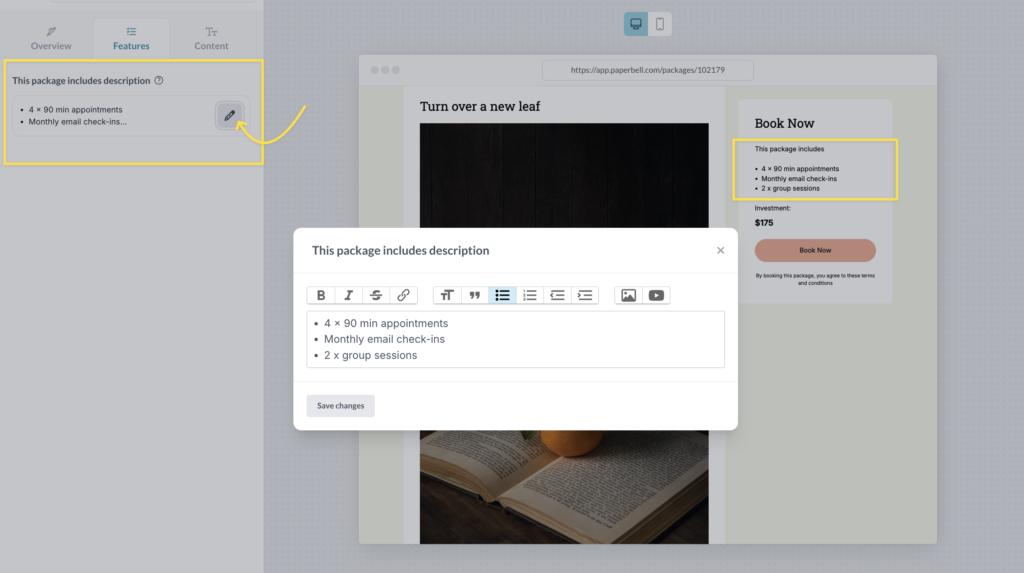The width and height of the screenshot is (1024, 573).
Task: Click the heading text size icon
Action: tap(447, 295)
